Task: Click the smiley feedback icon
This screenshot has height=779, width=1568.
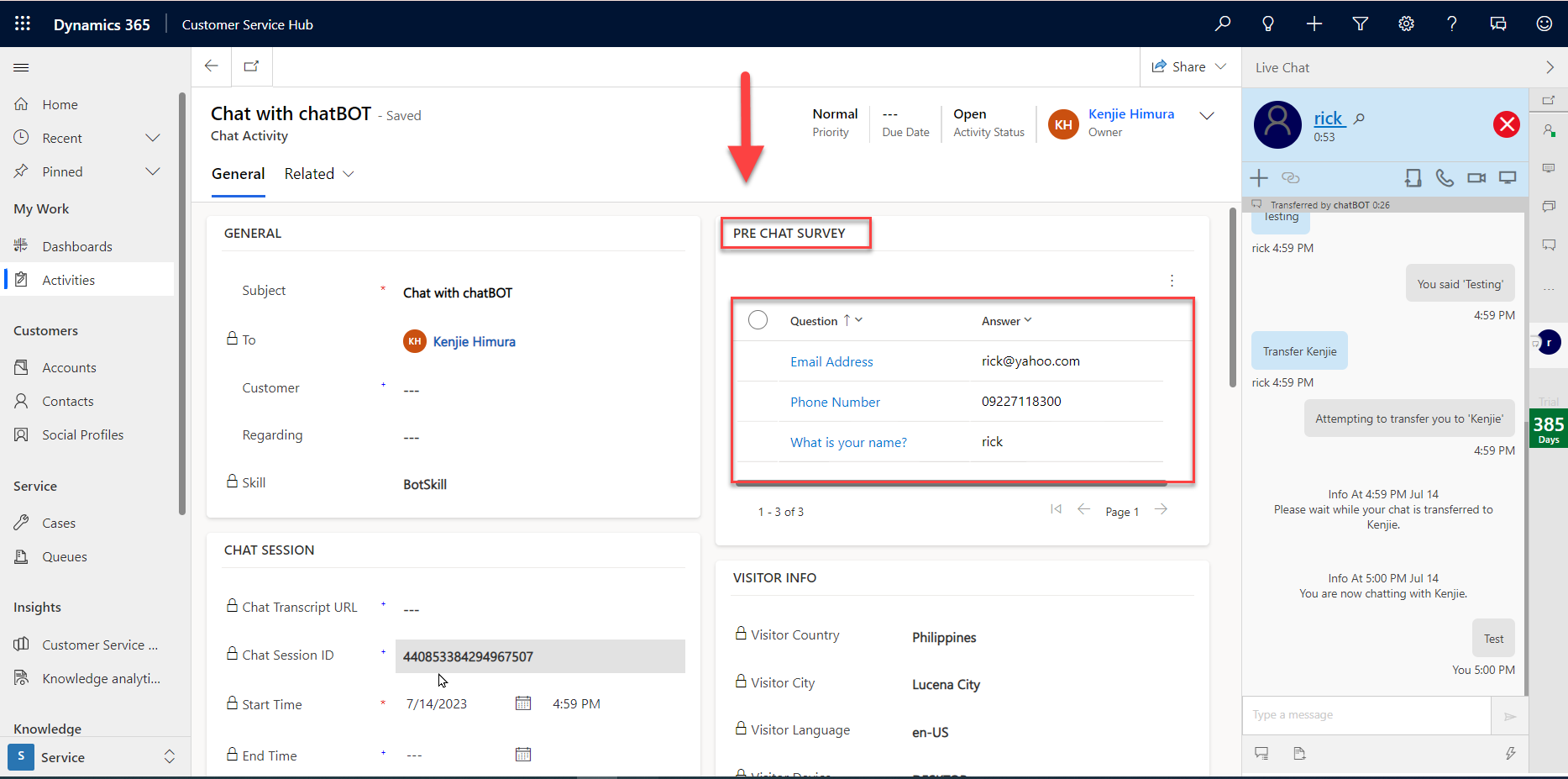Action: click(x=1544, y=24)
